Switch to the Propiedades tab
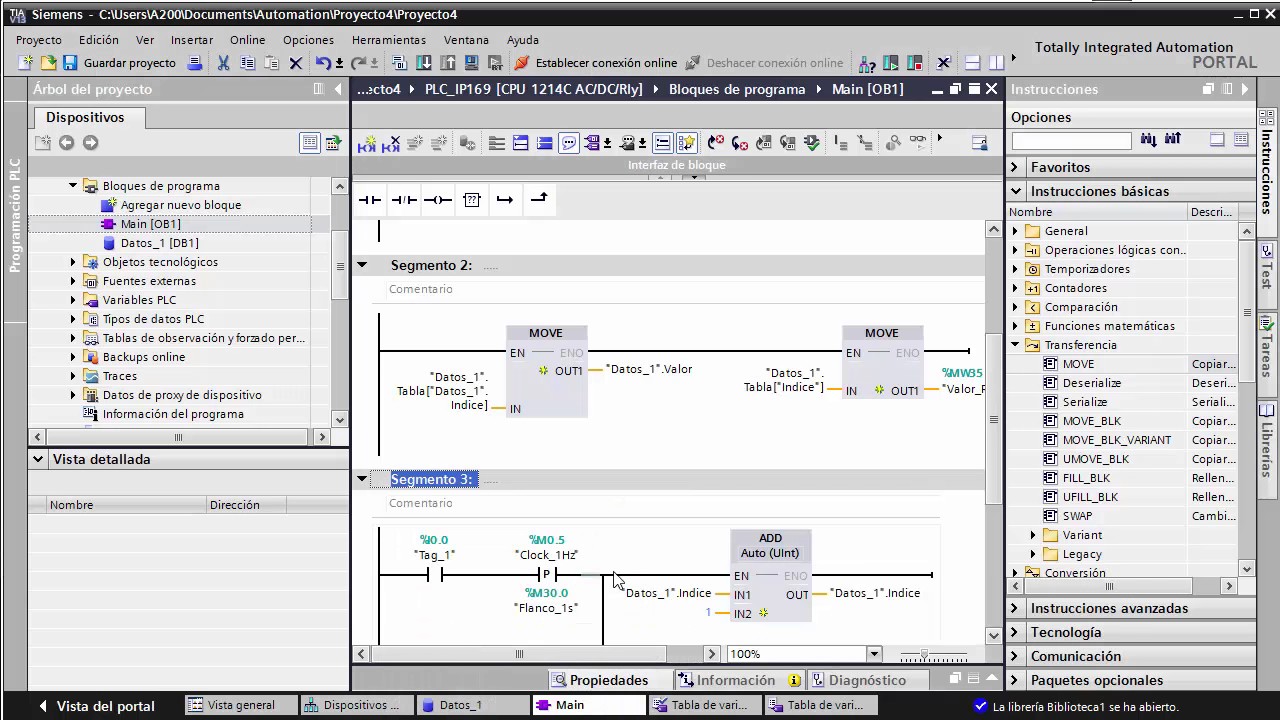The width and height of the screenshot is (1280, 720). [x=599, y=680]
